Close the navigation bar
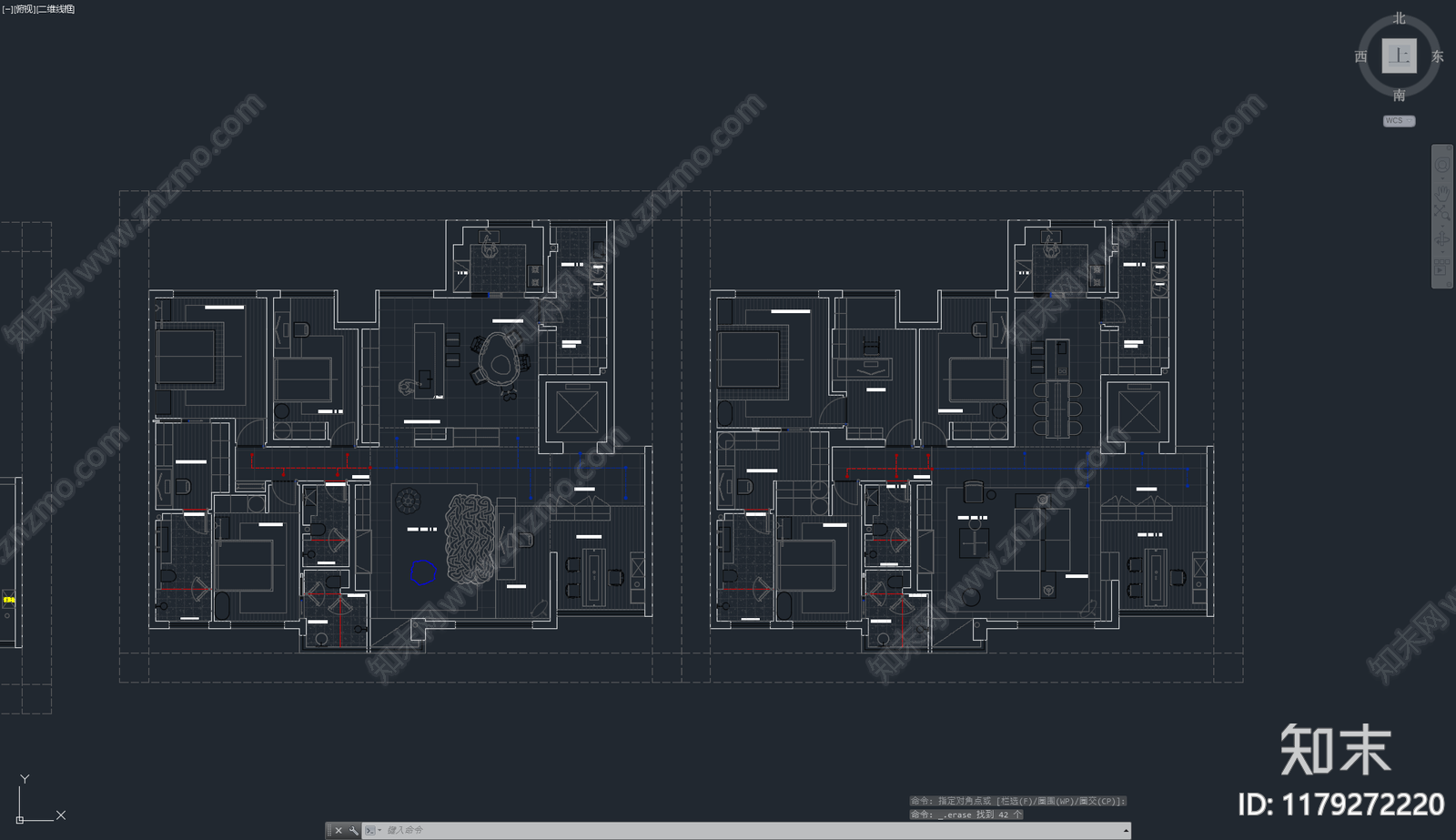1456x840 pixels. [1449, 148]
